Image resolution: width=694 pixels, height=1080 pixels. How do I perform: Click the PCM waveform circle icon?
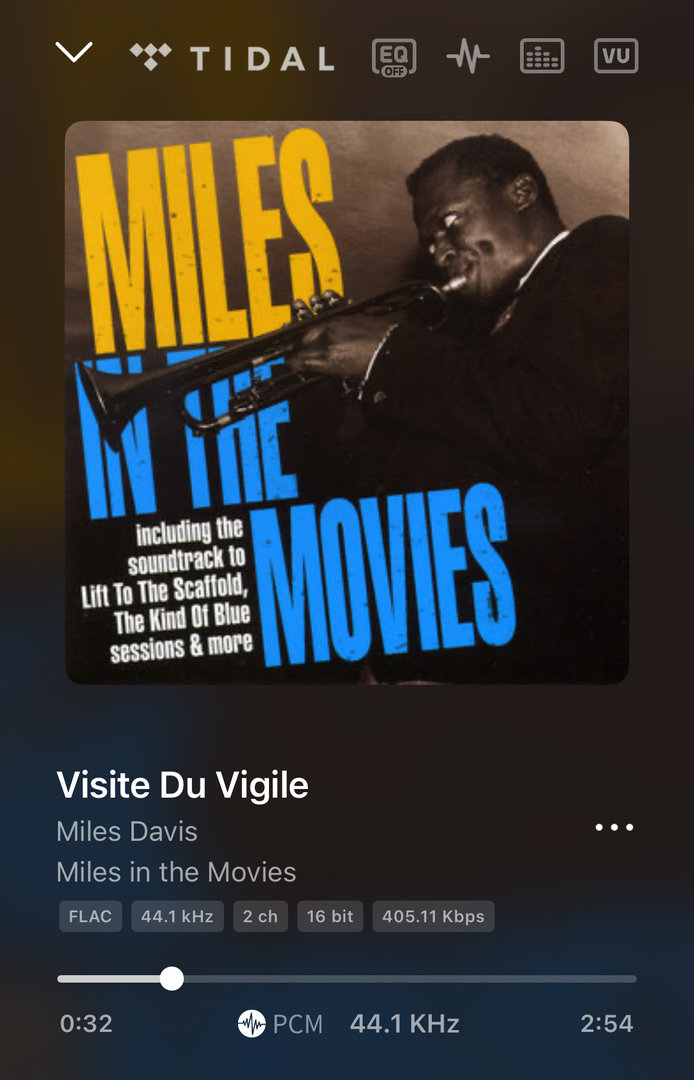tap(252, 1024)
